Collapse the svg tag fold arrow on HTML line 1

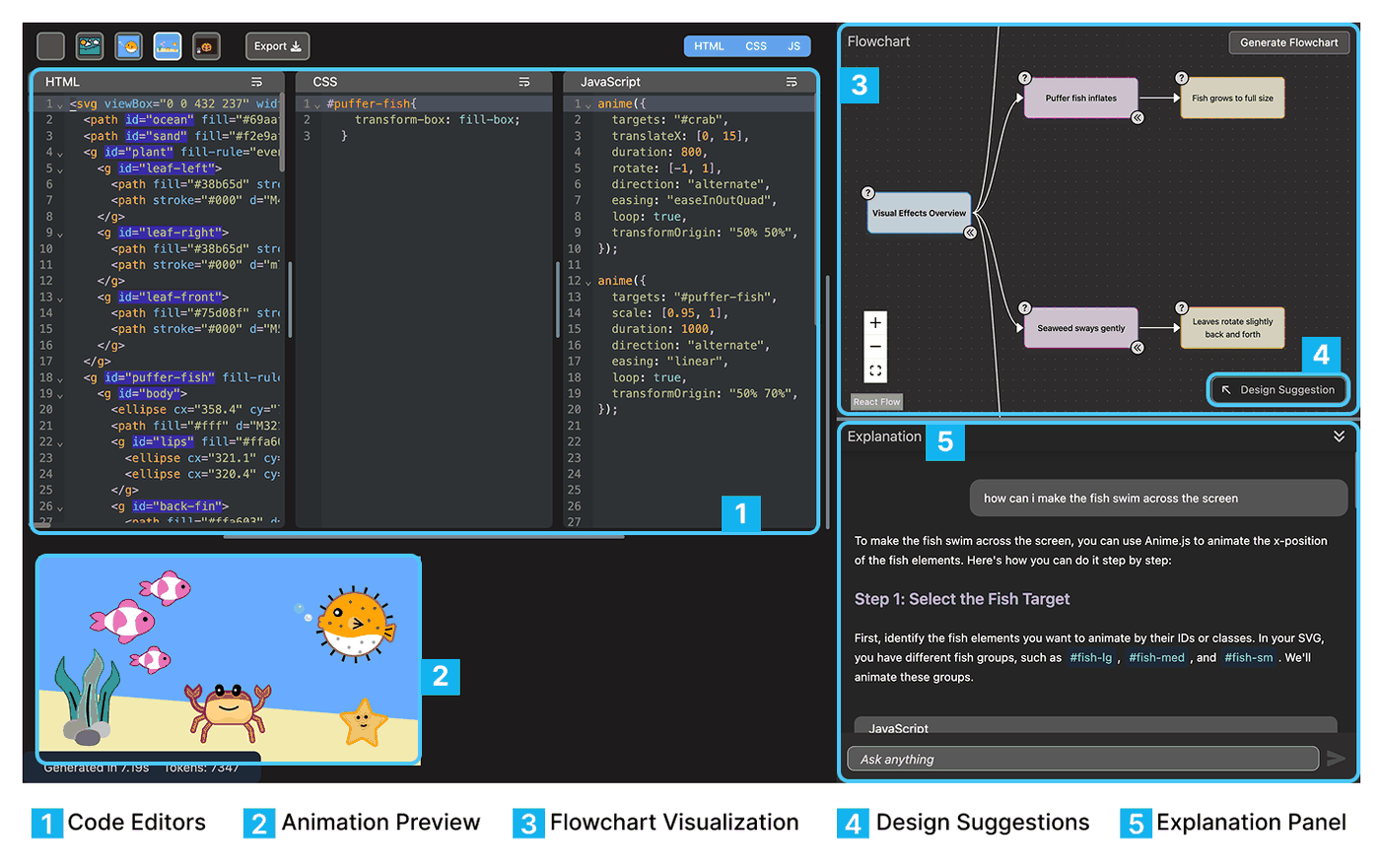(x=60, y=105)
